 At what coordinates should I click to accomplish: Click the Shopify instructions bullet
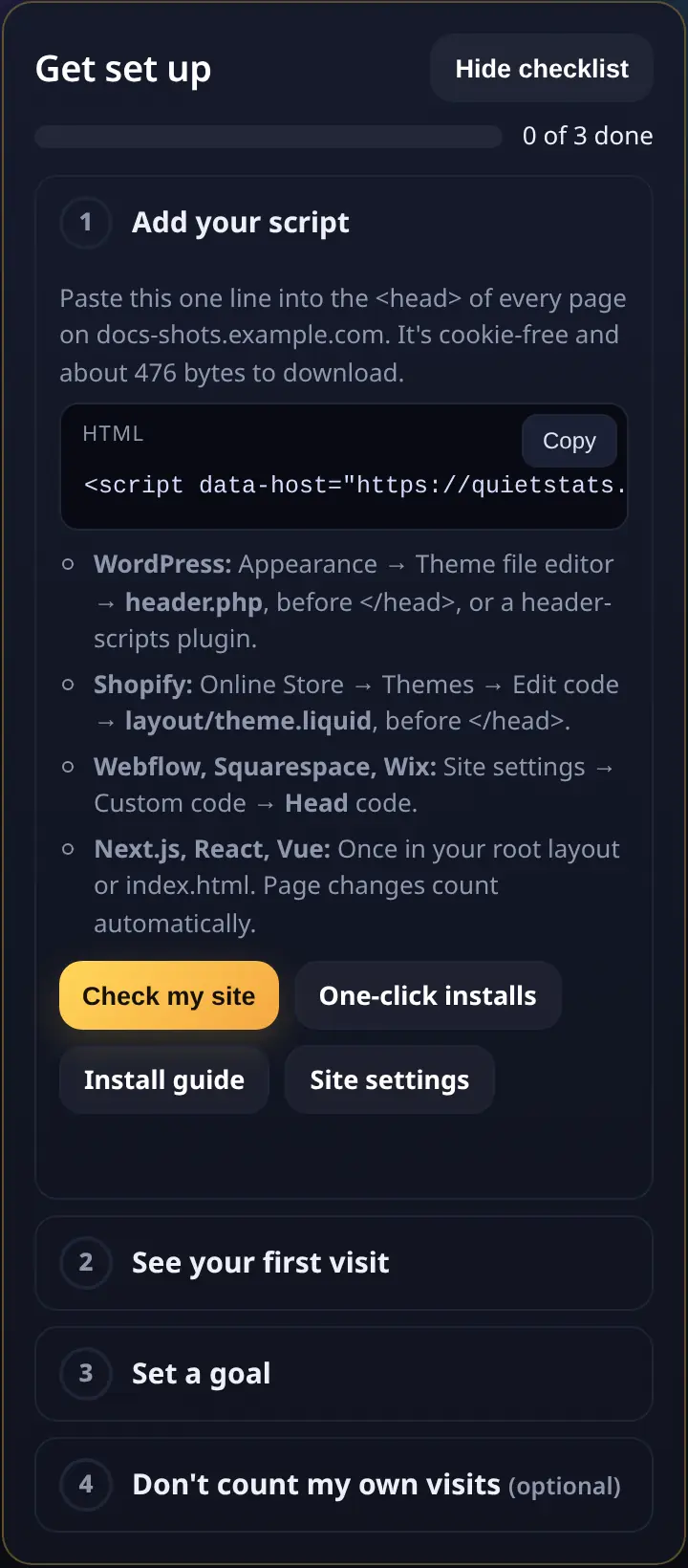tap(355, 703)
